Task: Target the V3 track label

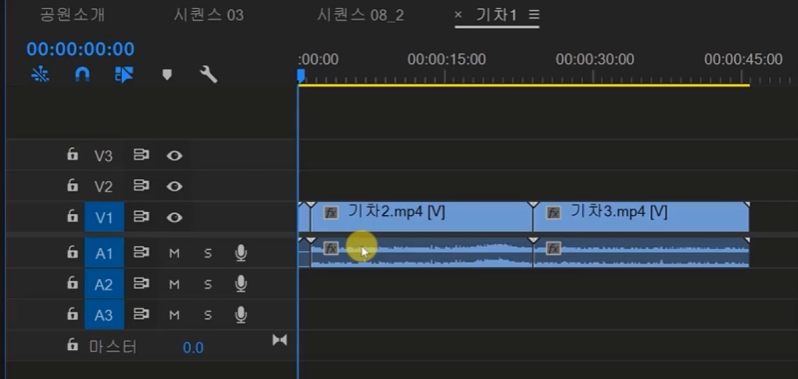Action: coord(103,156)
